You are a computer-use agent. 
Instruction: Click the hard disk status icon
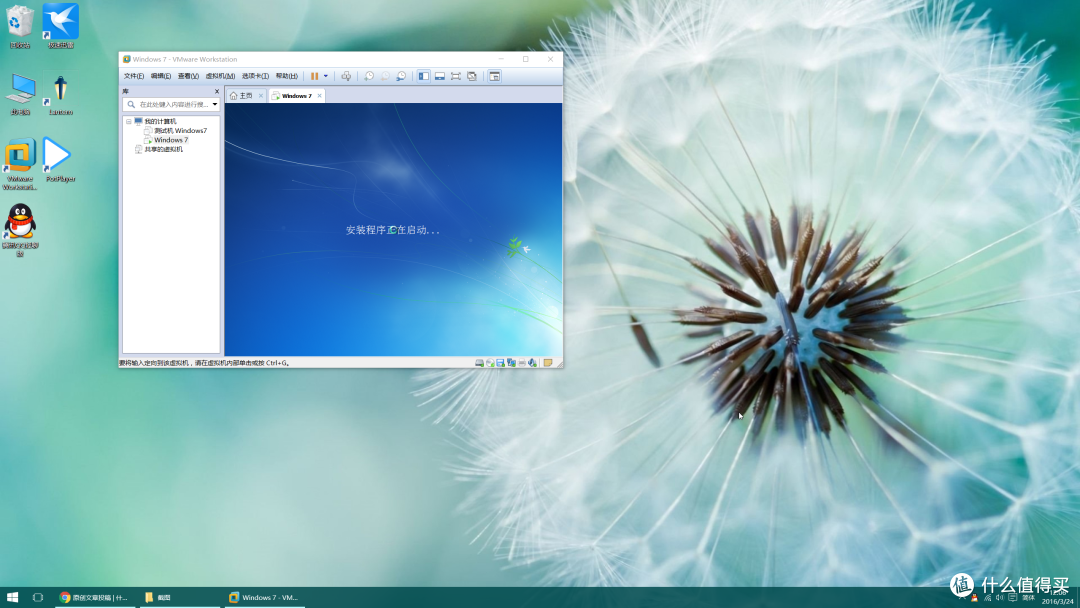point(479,363)
